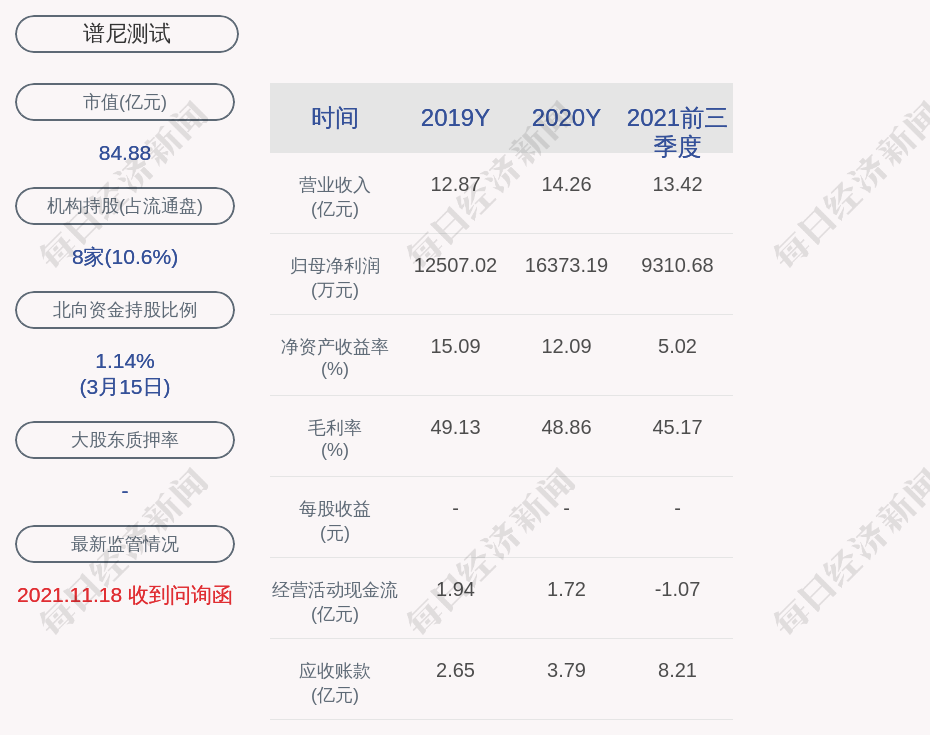Click the 谱尼测试 company name button
This screenshot has height=735, width=930.
click(127, 34)
